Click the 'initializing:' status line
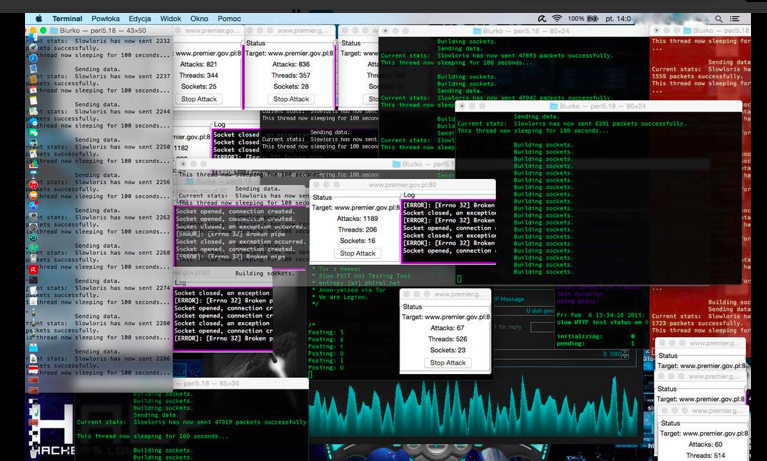The width and height of the screenshot is (767, 461). (596, 336)
